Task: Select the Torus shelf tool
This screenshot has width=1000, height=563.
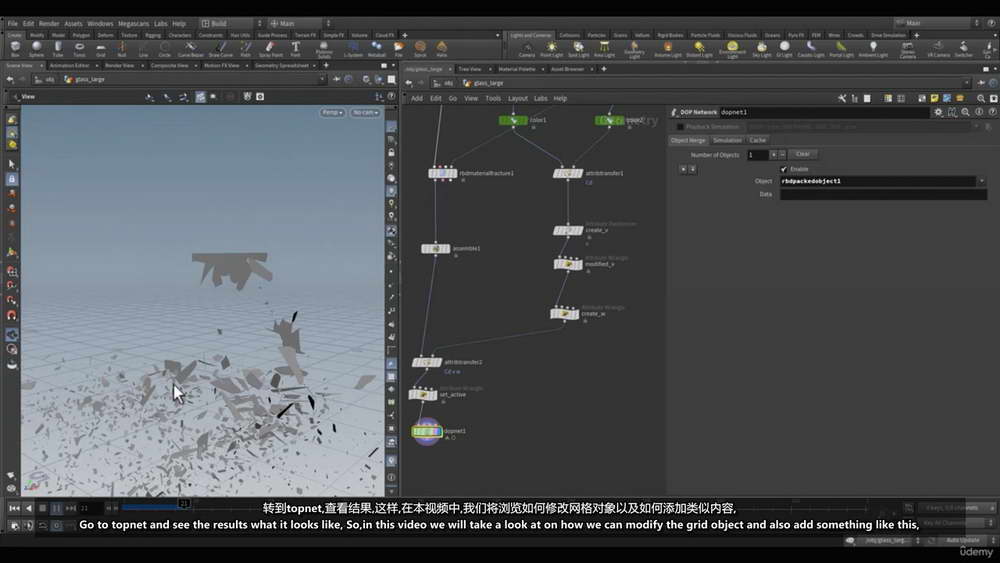Action: click(x=79, y=49)
